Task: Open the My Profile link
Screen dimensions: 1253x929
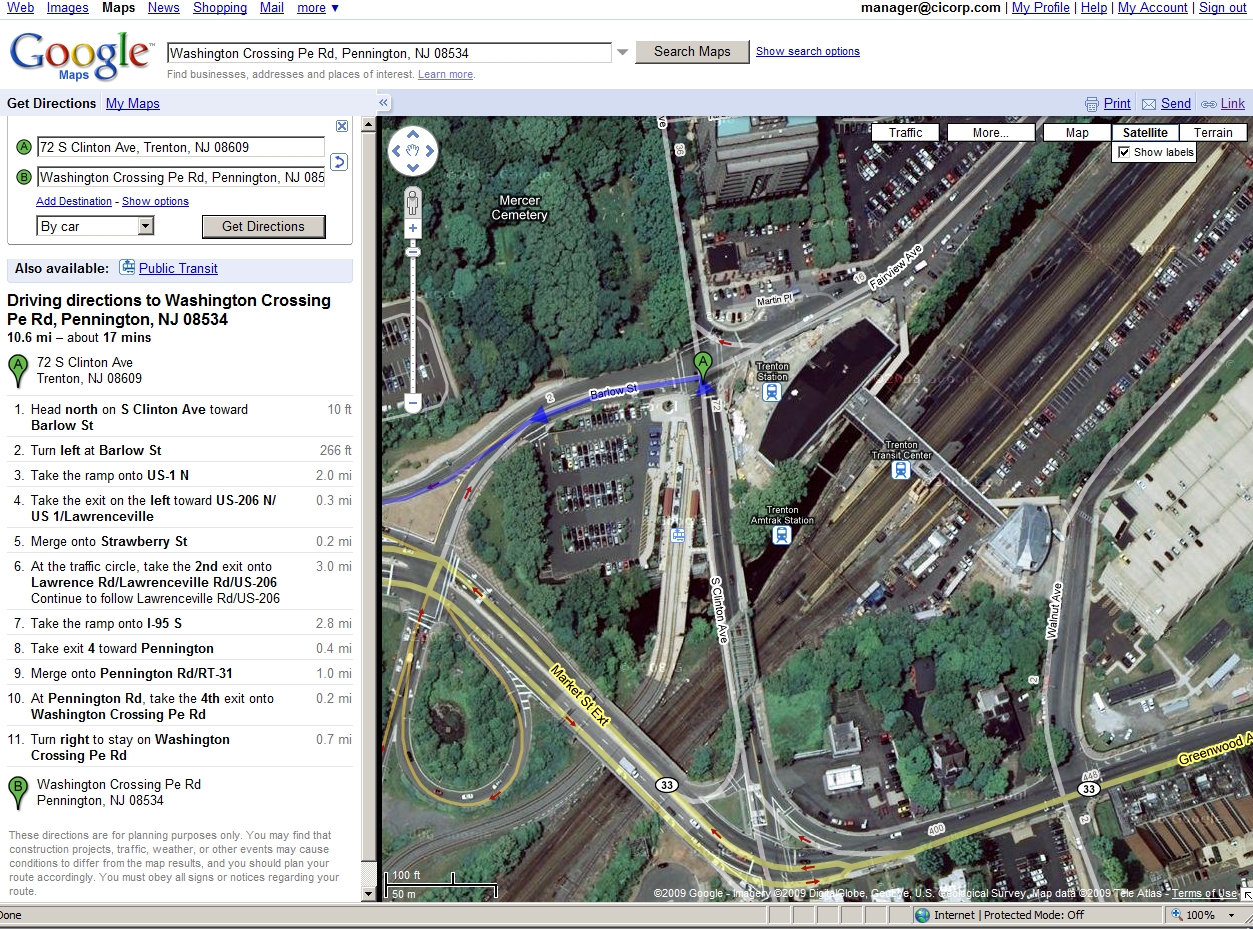Action: 1041,8
